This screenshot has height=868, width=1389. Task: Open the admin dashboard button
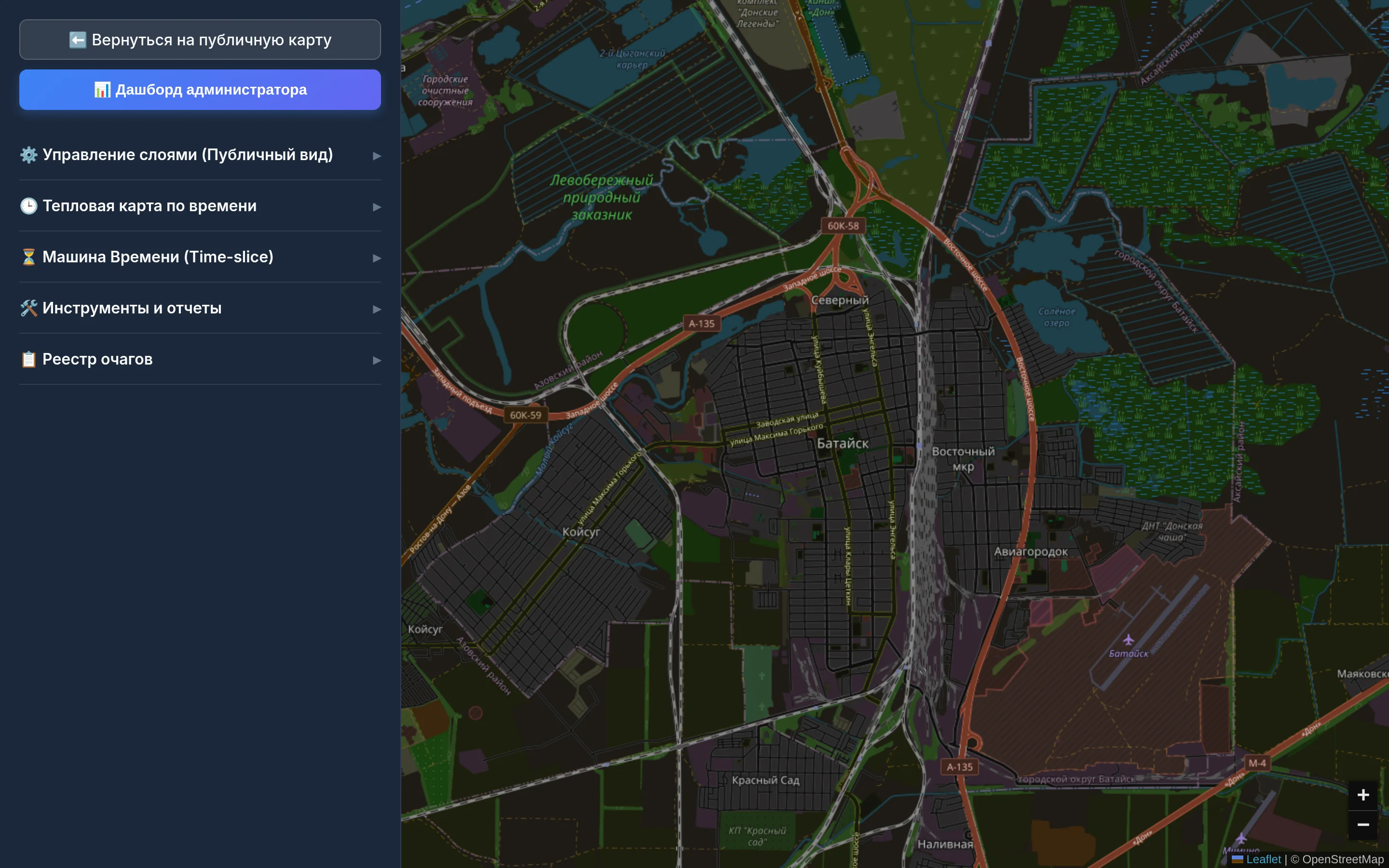click(x=200, y=90)
